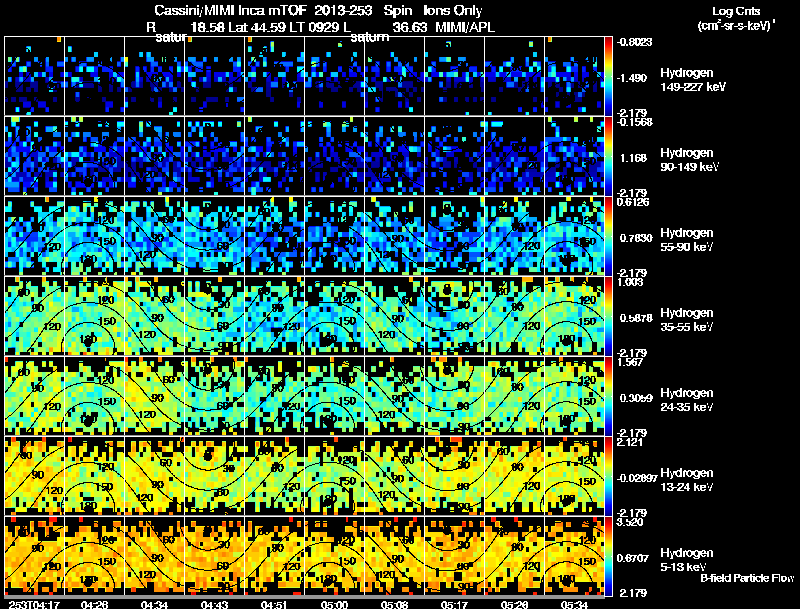Click the 'Cassini/MIMI Inca mTOF' title text
The width and height of the screenshot is (800, 609).
point(229,11)
